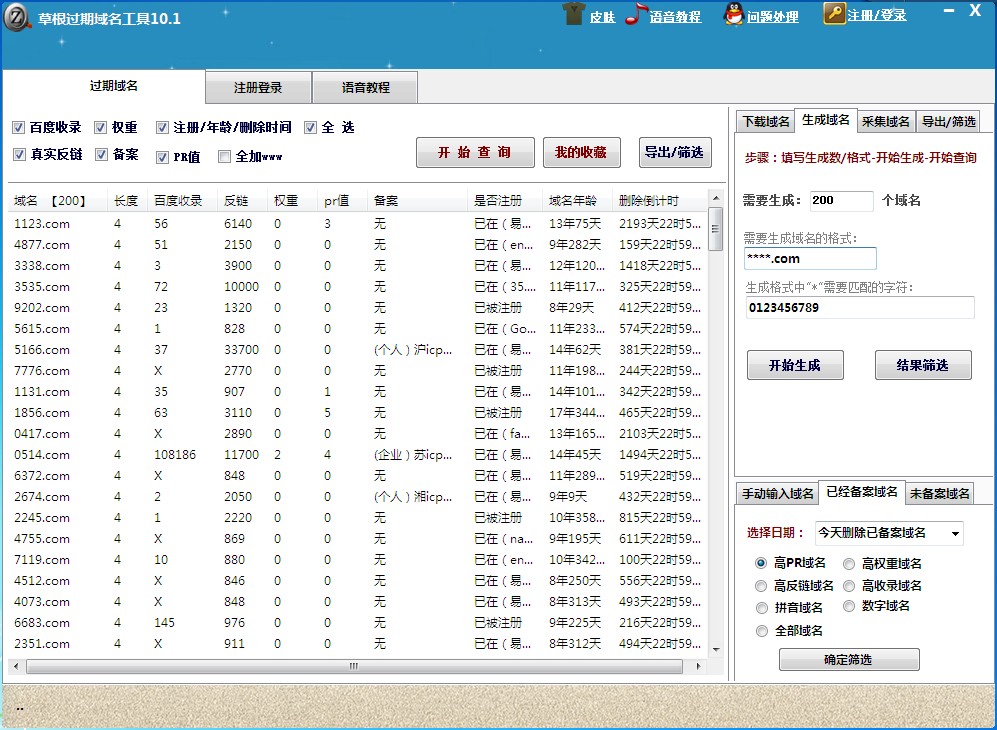This screenshot has width=997, height=730.
Task: Enable the 全加www checkbox
Action: pos(224,156)
